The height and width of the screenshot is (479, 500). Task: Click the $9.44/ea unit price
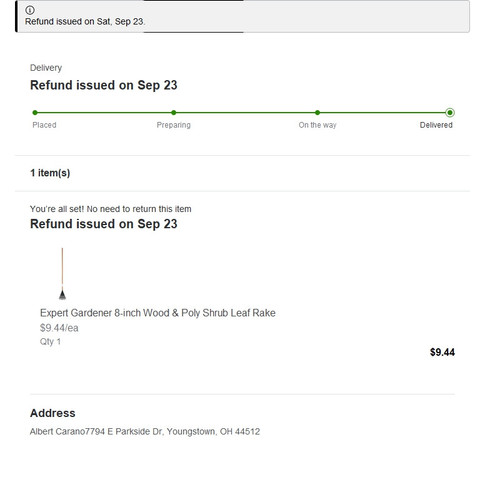pos(59,328)
